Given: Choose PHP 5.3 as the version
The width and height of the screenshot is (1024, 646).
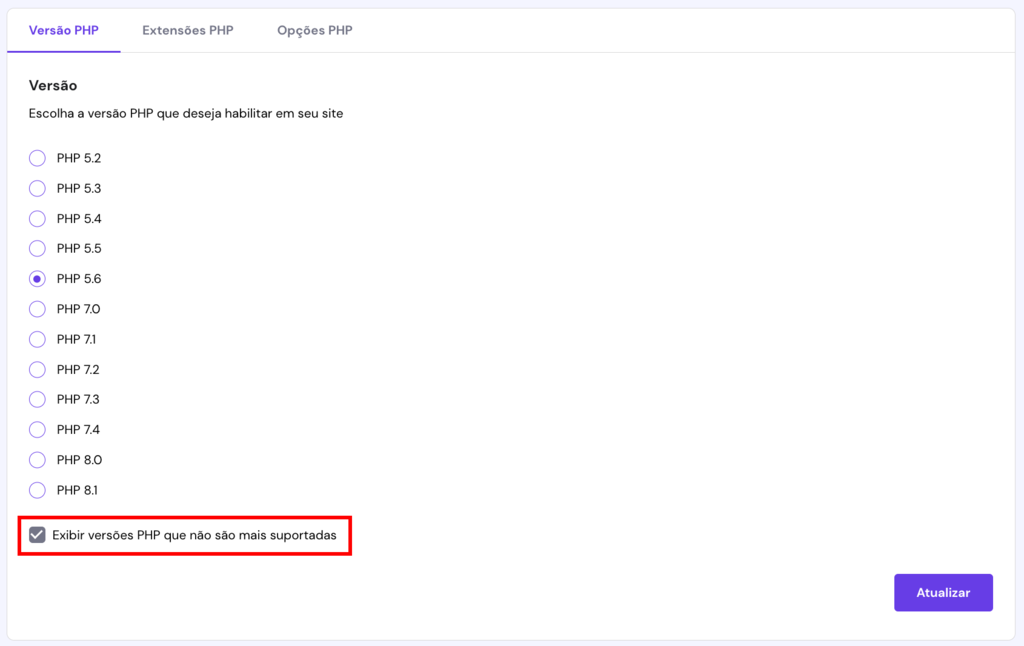Looking at the screenshot, I should pos(37,188).
